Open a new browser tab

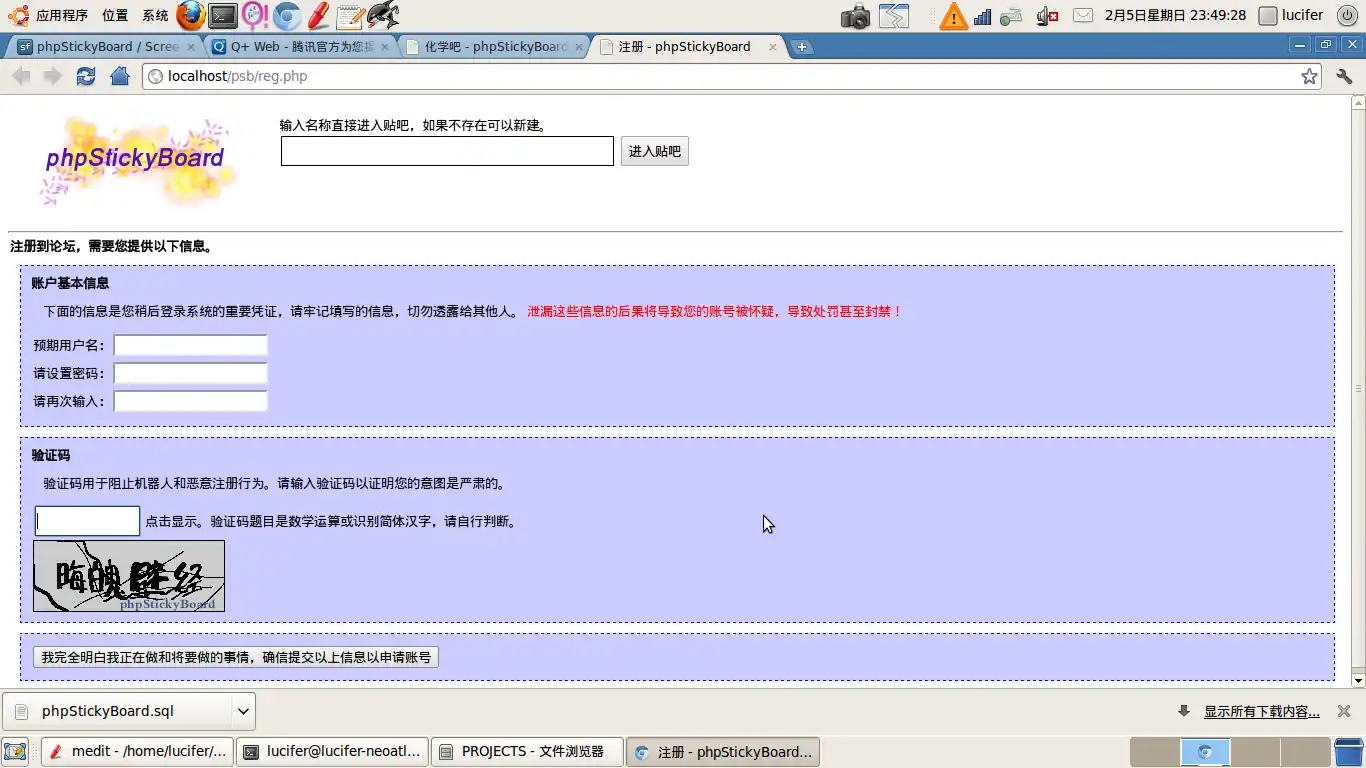[801, 47]
